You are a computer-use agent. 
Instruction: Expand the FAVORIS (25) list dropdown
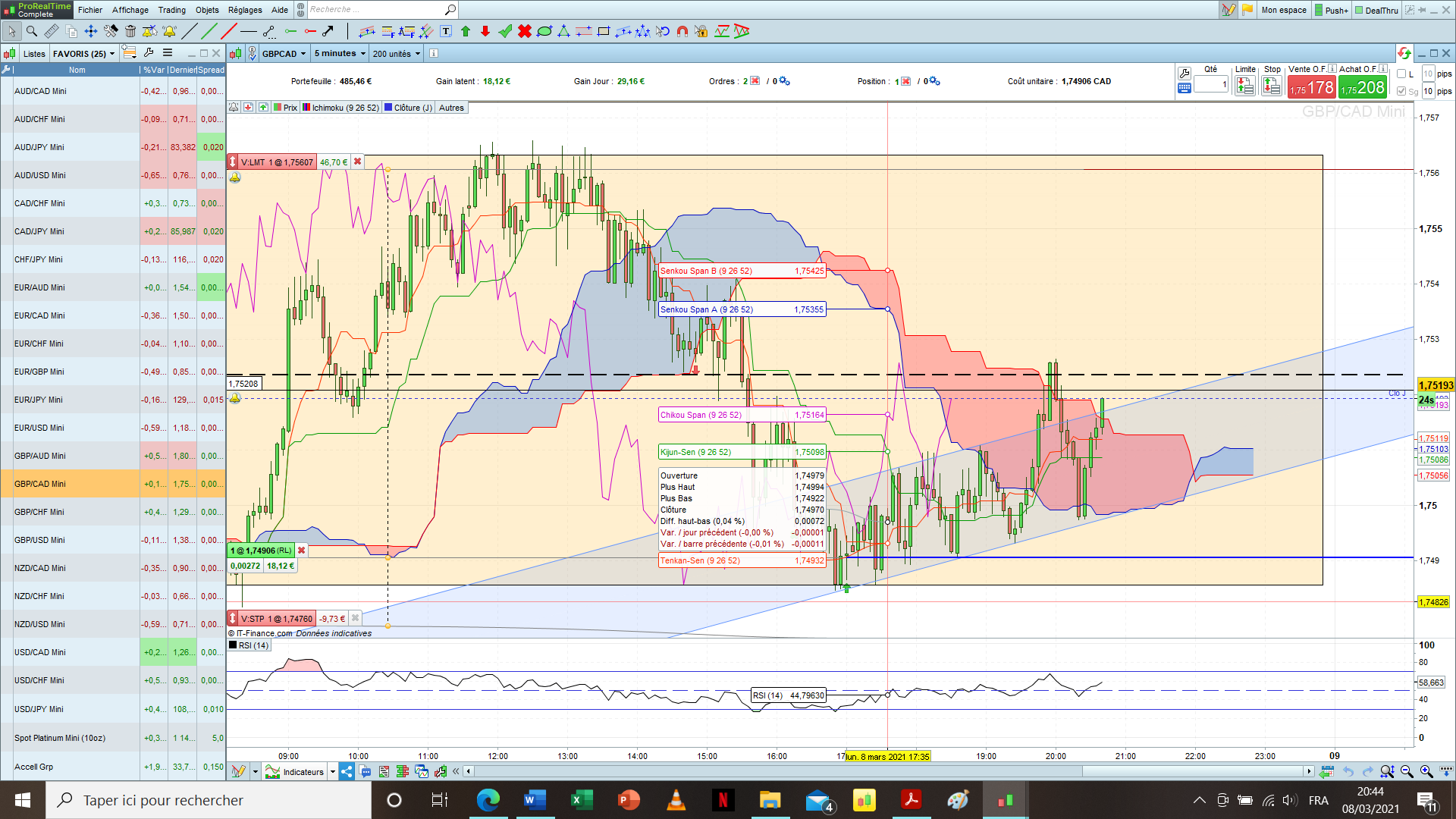(83, 53)
